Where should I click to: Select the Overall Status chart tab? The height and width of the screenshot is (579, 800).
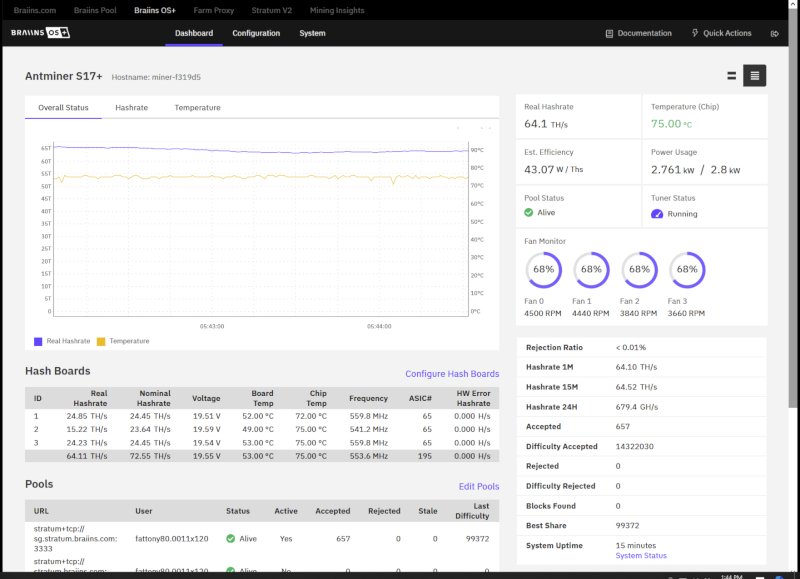point(63,108)
